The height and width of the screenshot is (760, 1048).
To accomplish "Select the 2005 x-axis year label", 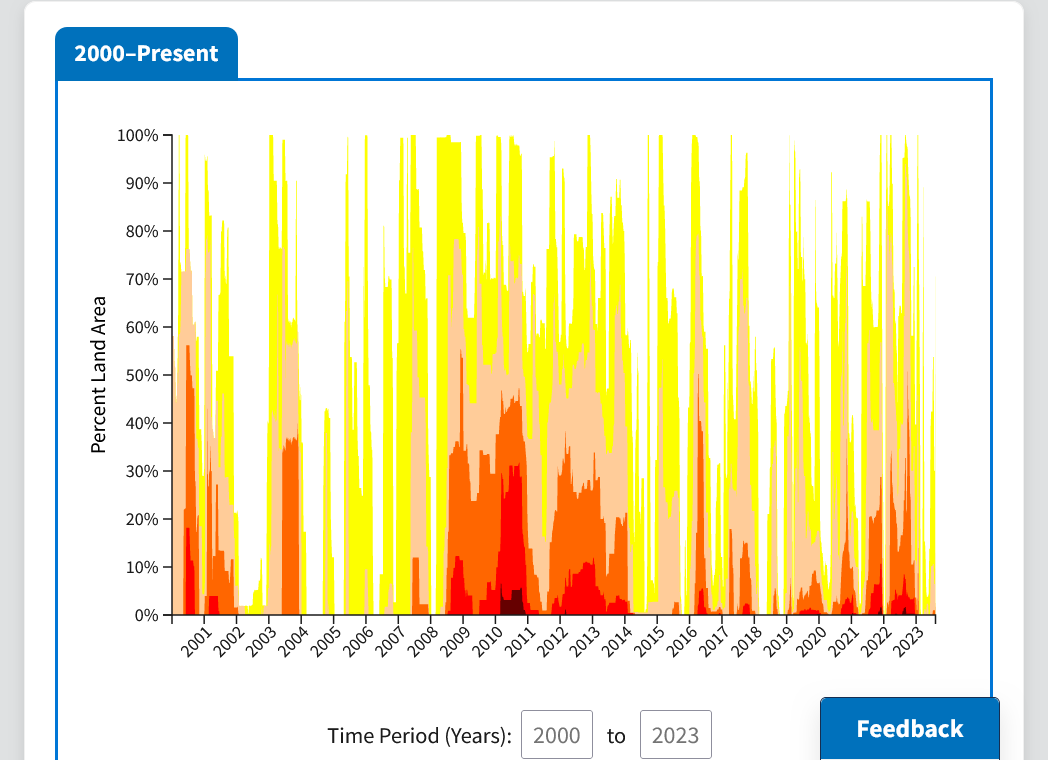I will (325, 642).
